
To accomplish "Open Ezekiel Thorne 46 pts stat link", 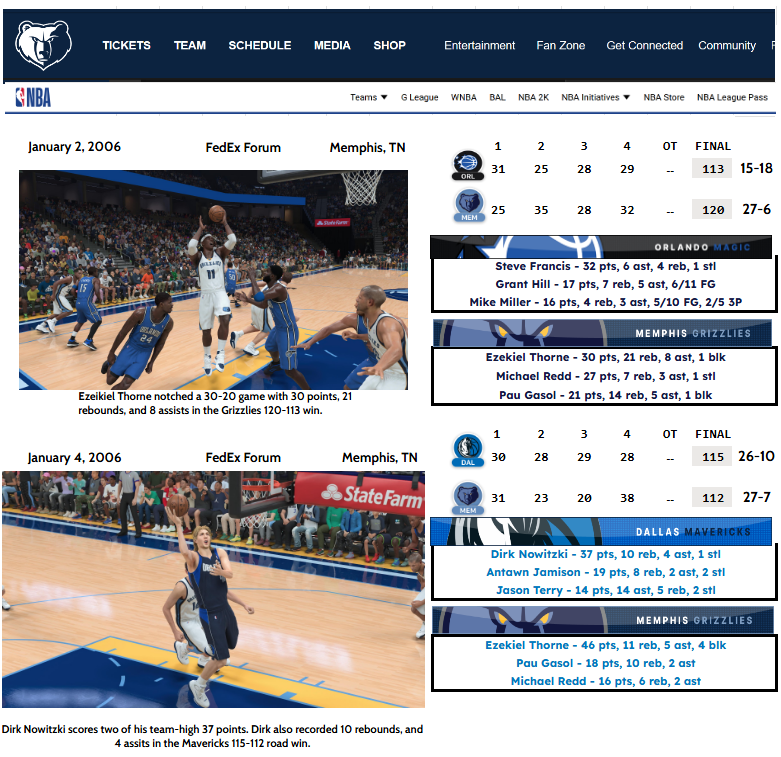I will pos(605,645).
